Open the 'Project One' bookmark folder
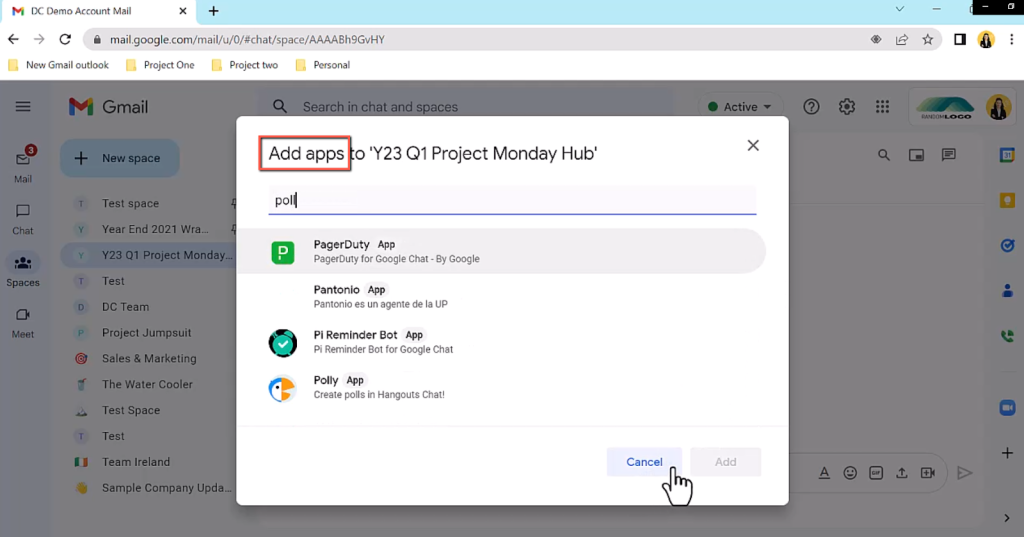This screenshot has height=537, width=1024. (160, 65)
